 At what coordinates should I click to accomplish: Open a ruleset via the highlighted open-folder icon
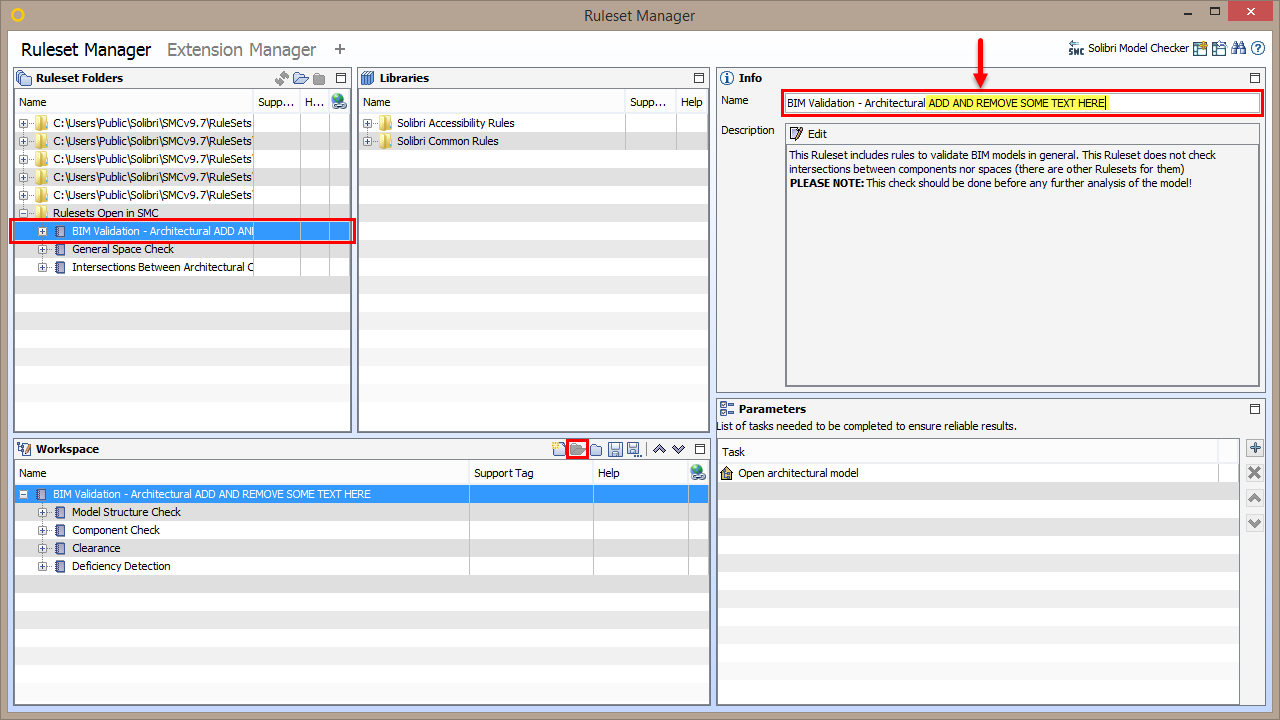[577, 449]
